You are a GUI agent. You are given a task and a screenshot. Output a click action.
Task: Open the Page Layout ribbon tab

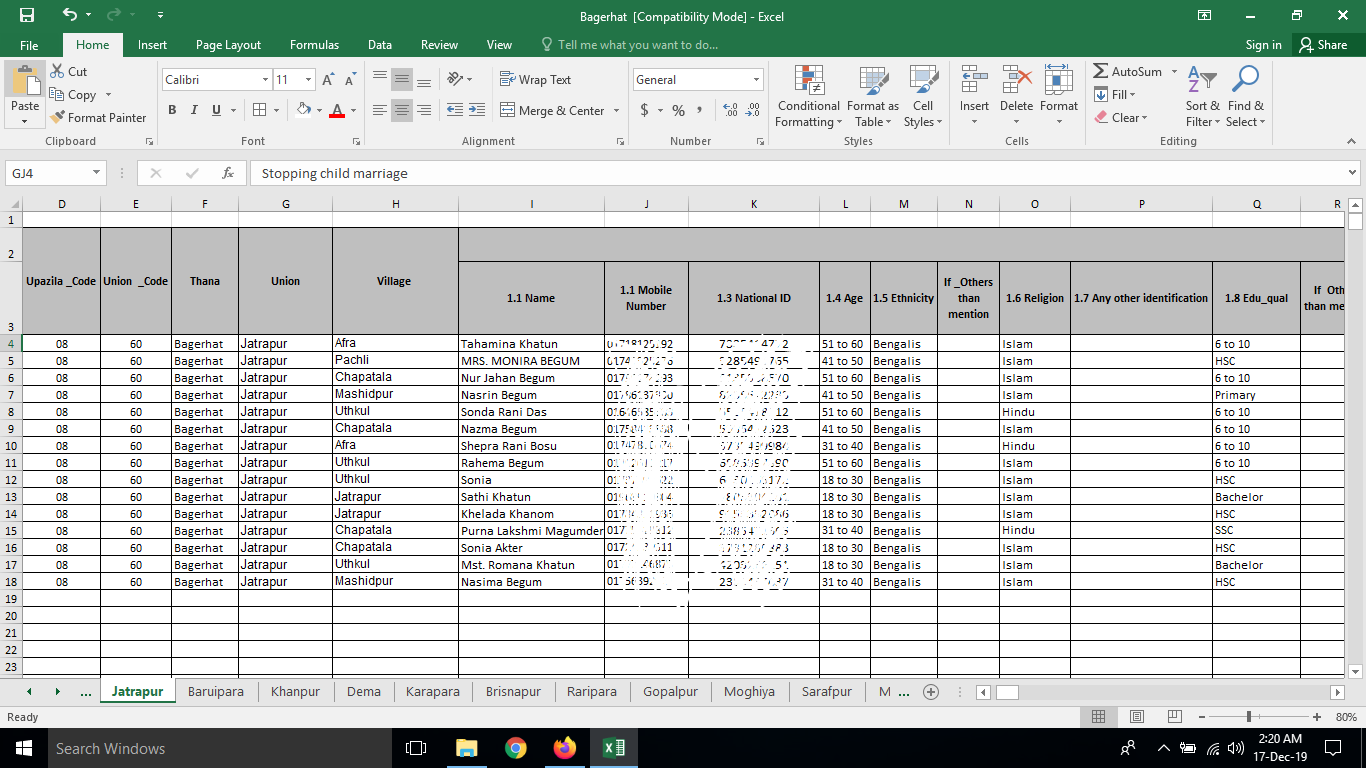pyautogui.click(x=228, y=45)
